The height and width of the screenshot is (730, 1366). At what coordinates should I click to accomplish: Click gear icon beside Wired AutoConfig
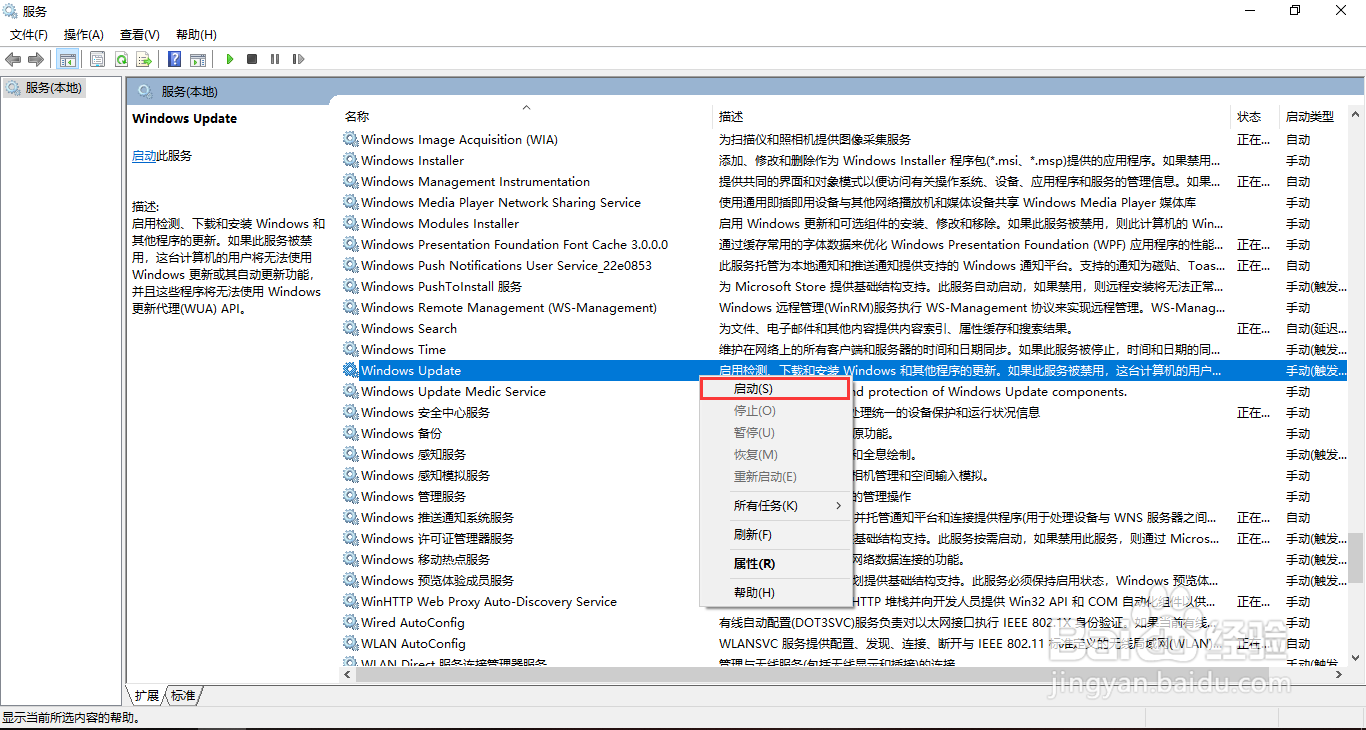coord(350,622)
